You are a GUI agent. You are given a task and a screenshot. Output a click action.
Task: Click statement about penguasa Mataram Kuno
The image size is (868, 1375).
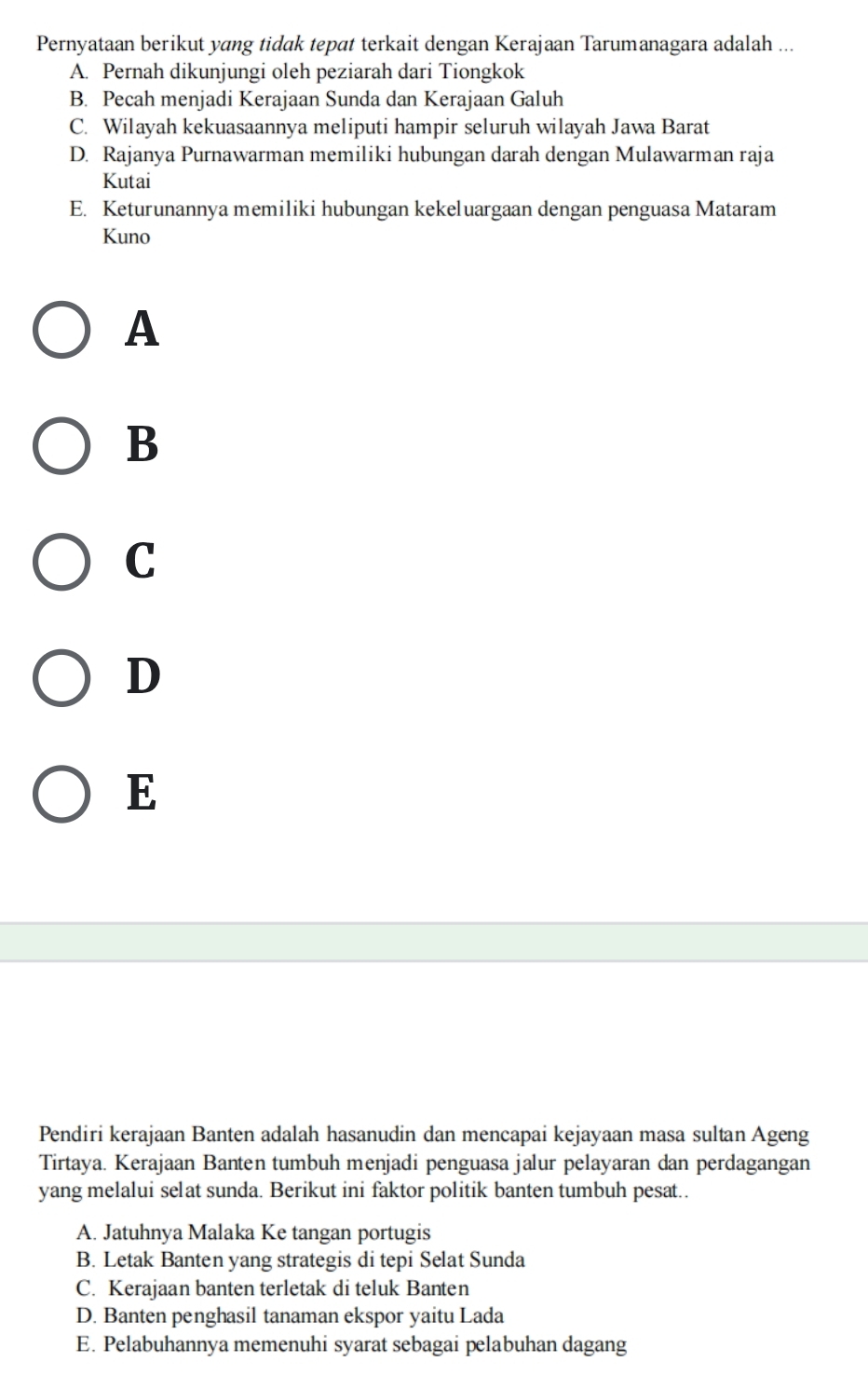(423, 223)
